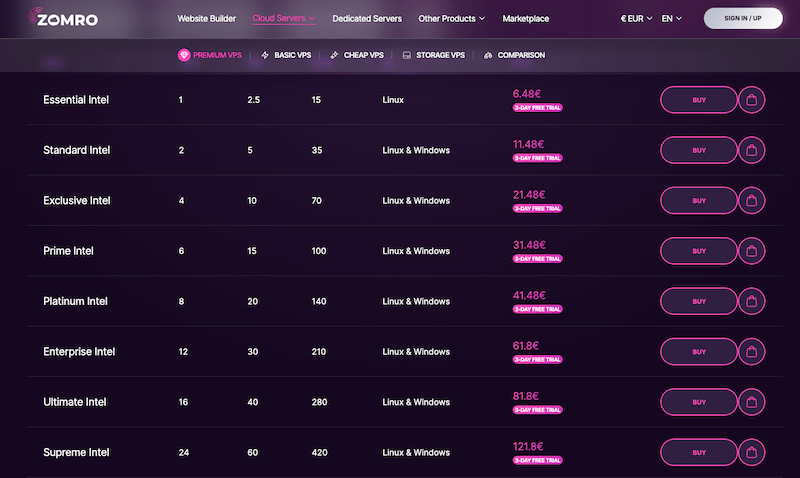Expand the Other Products menu

[452, 18]
